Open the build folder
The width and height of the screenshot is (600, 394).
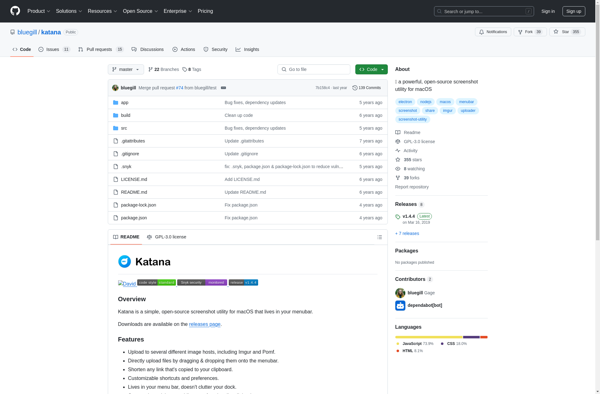(126, 115)
